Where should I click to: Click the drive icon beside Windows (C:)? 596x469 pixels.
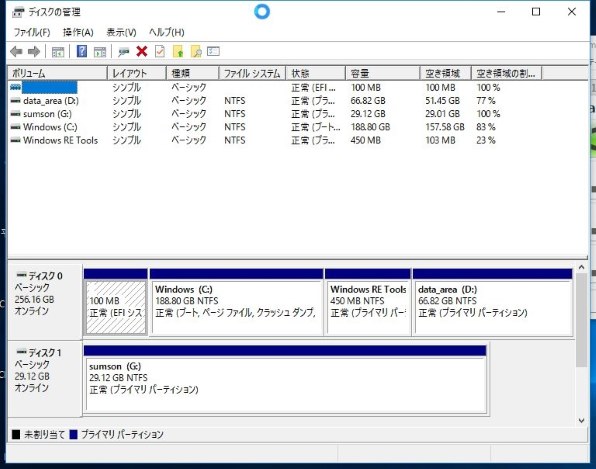[x=16, y=127]
